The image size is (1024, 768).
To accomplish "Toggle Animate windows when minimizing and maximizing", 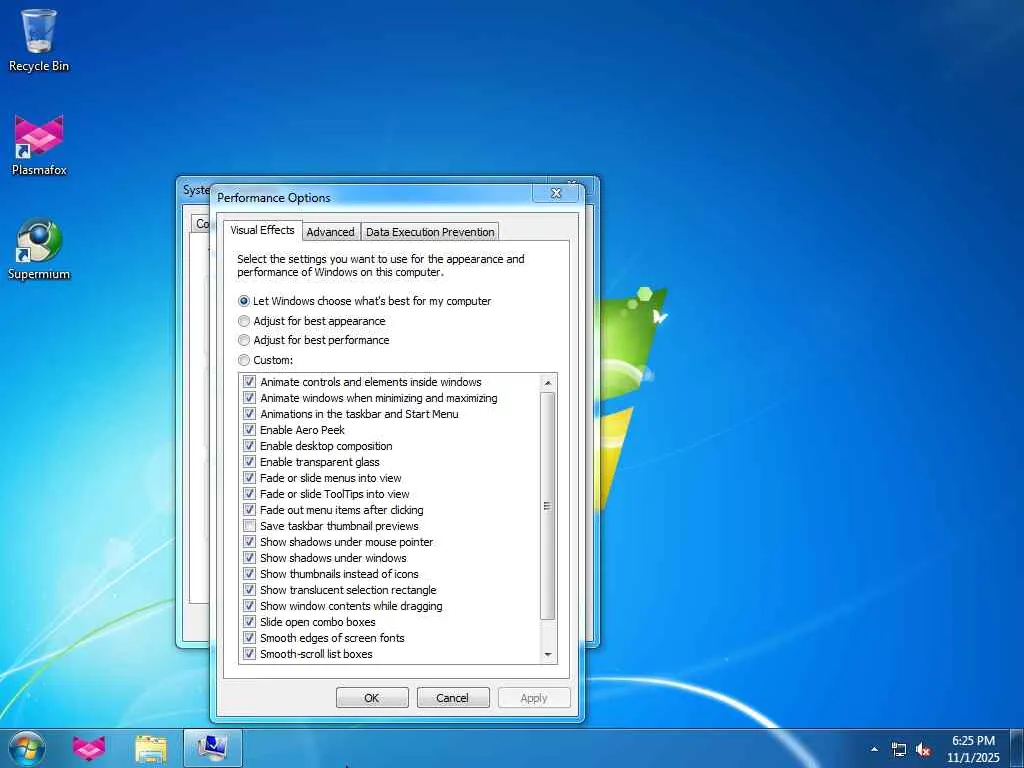I will point(249,398).
